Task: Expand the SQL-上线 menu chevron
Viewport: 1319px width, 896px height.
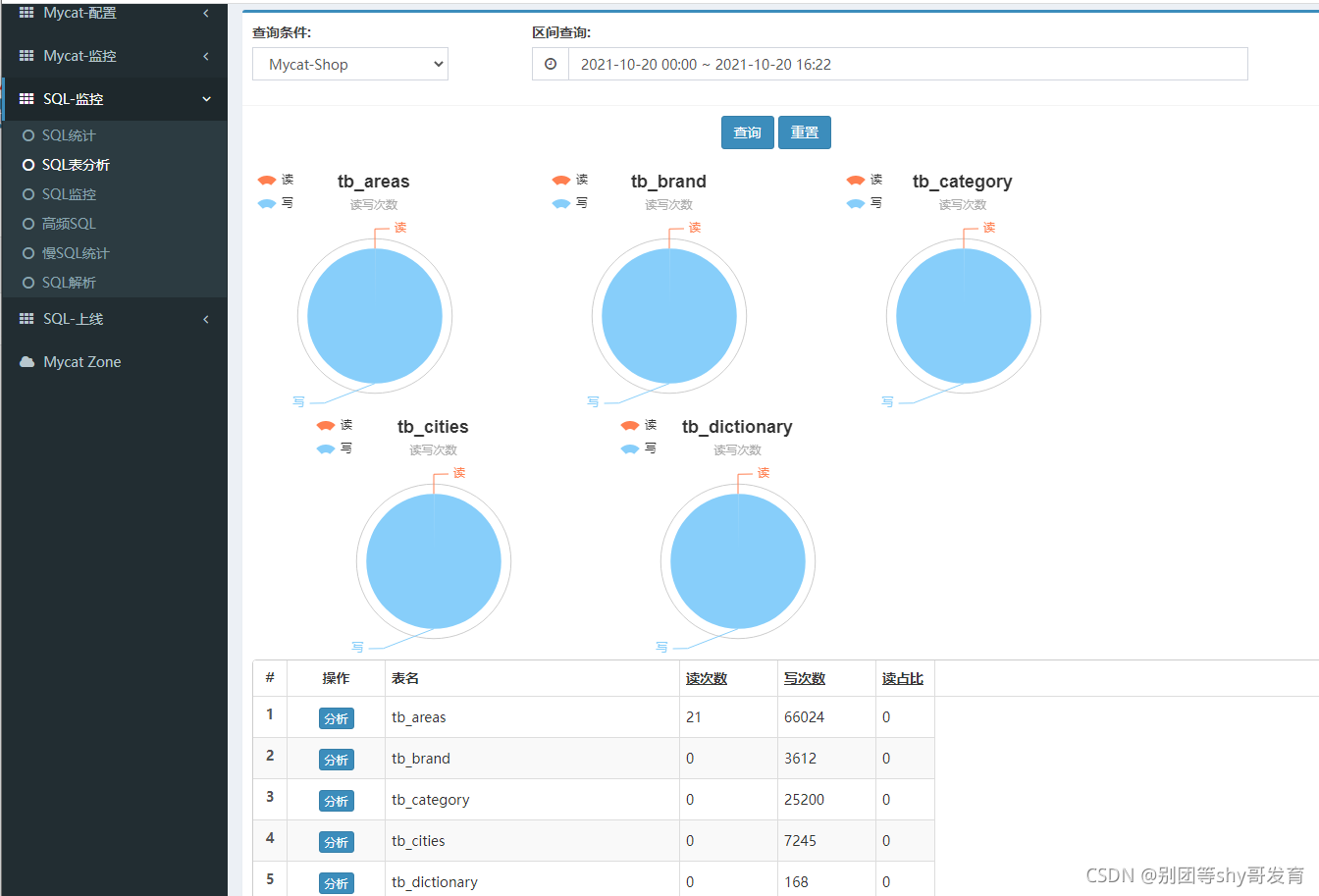Action: [x=206, y=319]
